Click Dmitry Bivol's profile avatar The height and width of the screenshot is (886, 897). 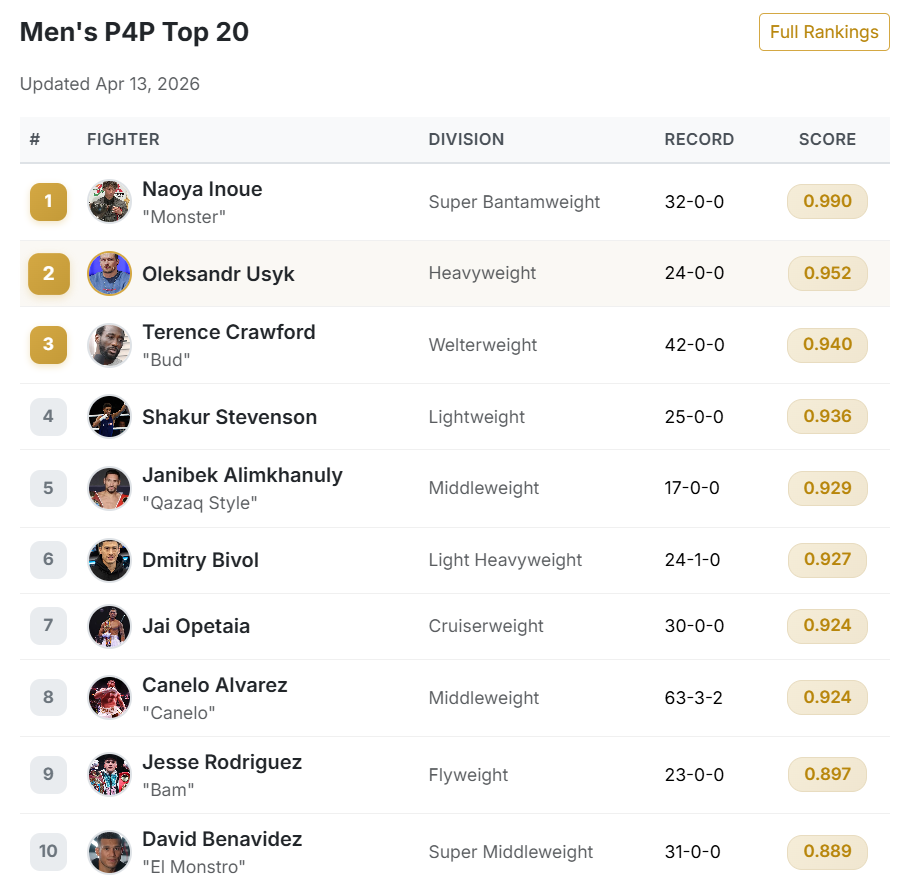109,560
